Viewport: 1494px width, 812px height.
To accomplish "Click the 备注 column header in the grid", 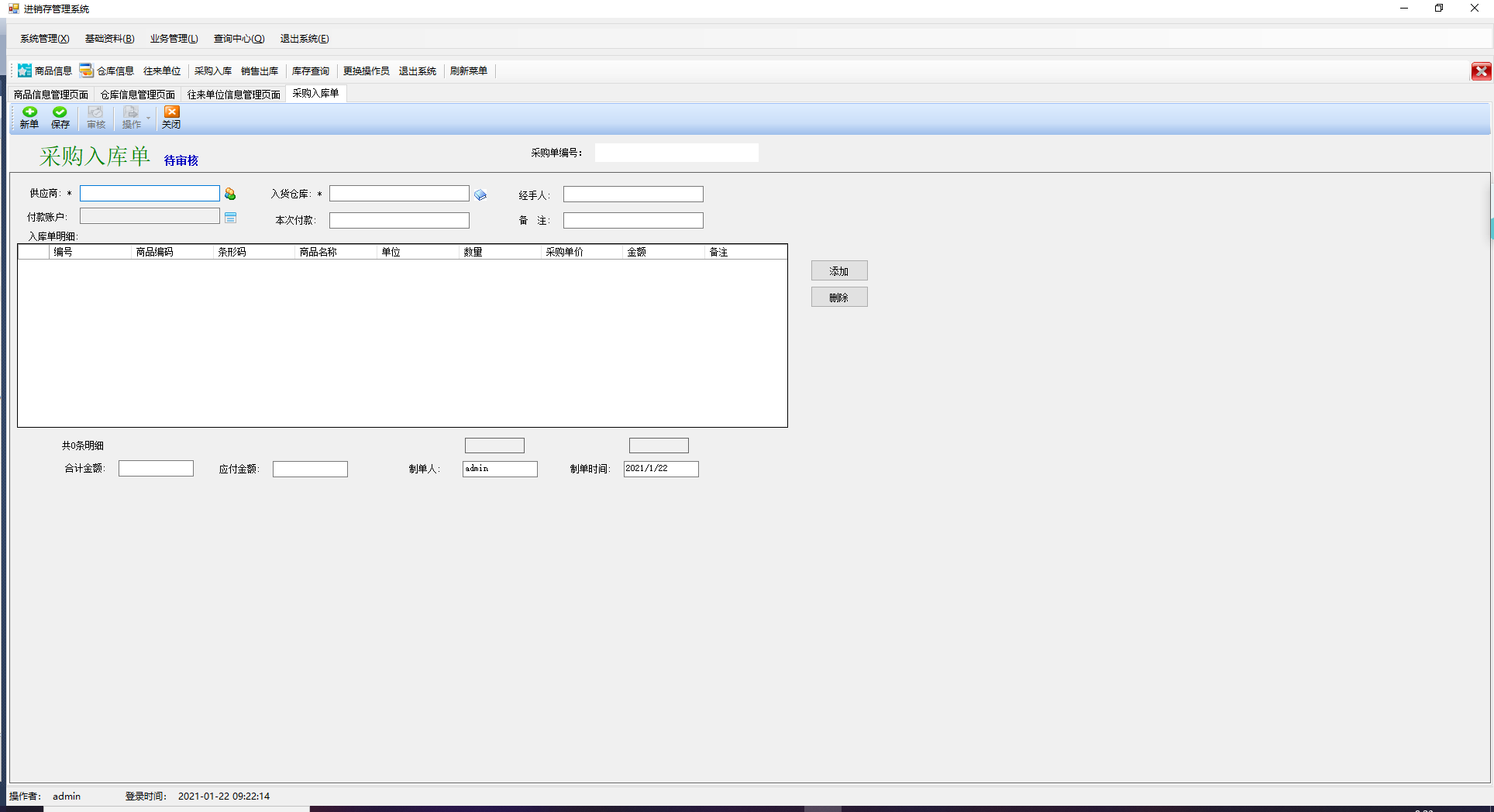I will (x=745, y=252).
